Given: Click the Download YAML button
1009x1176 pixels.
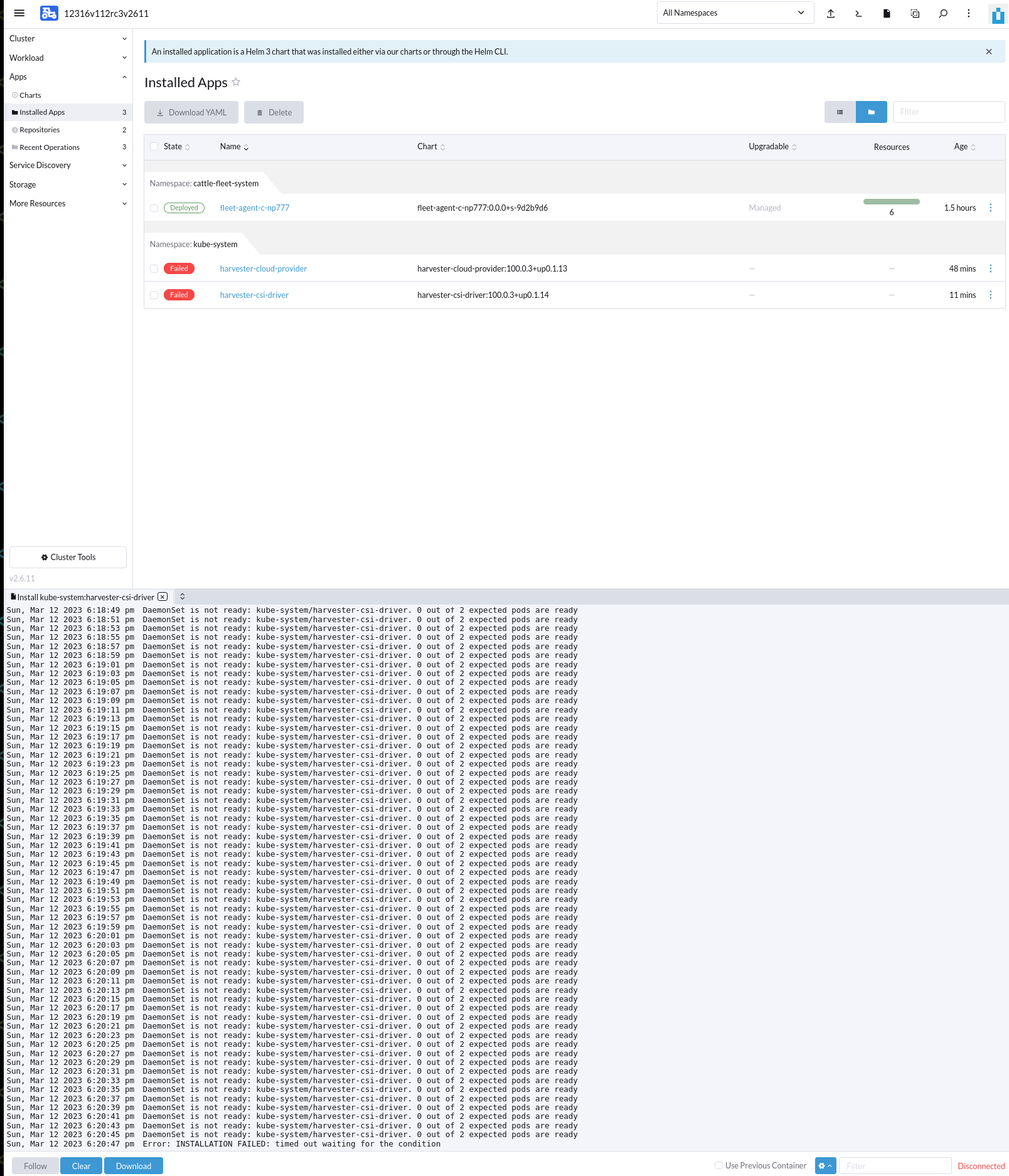Looking at the screenshot, I should (191, 112).
